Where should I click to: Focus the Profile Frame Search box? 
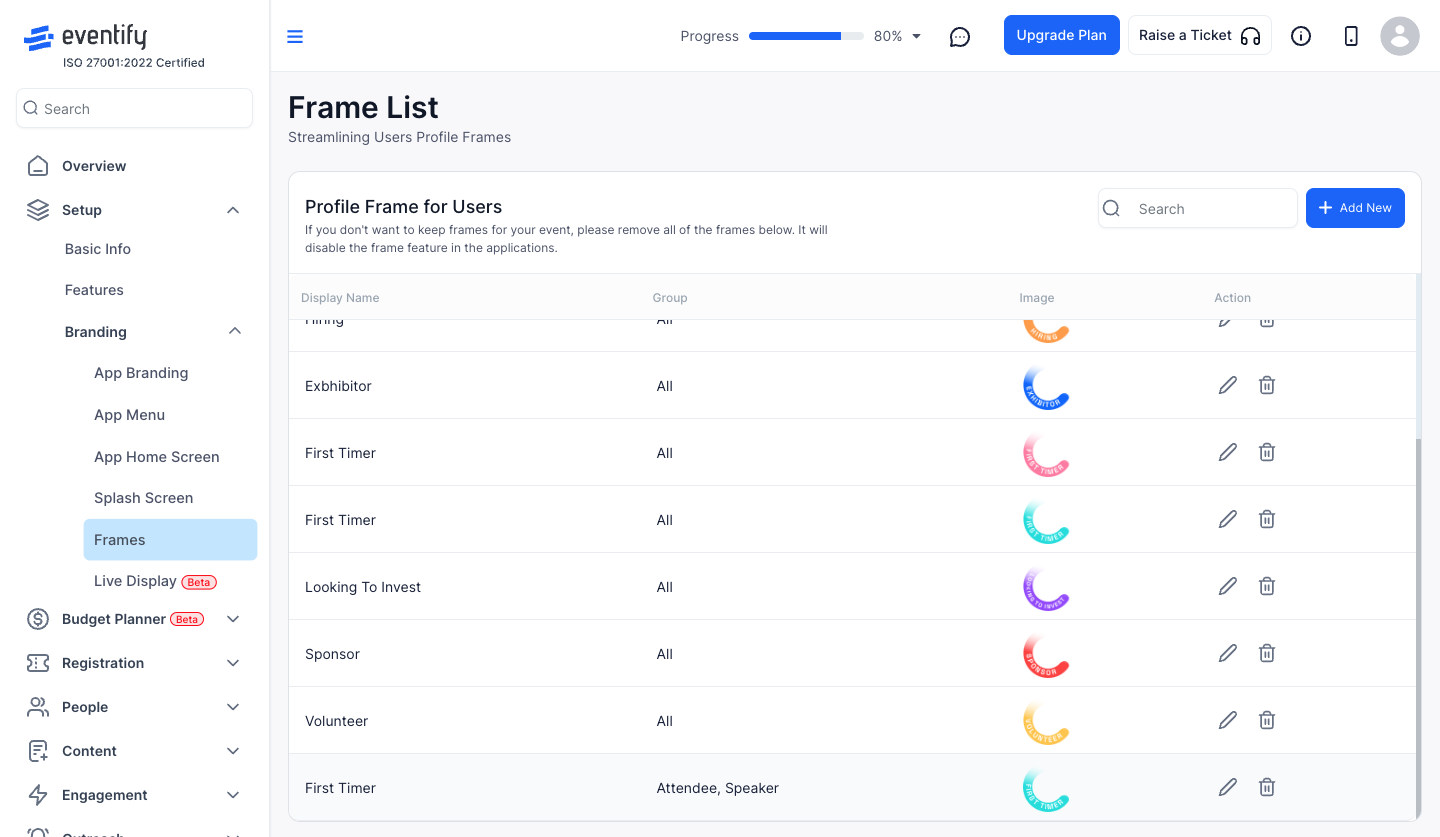[1198, 208]
